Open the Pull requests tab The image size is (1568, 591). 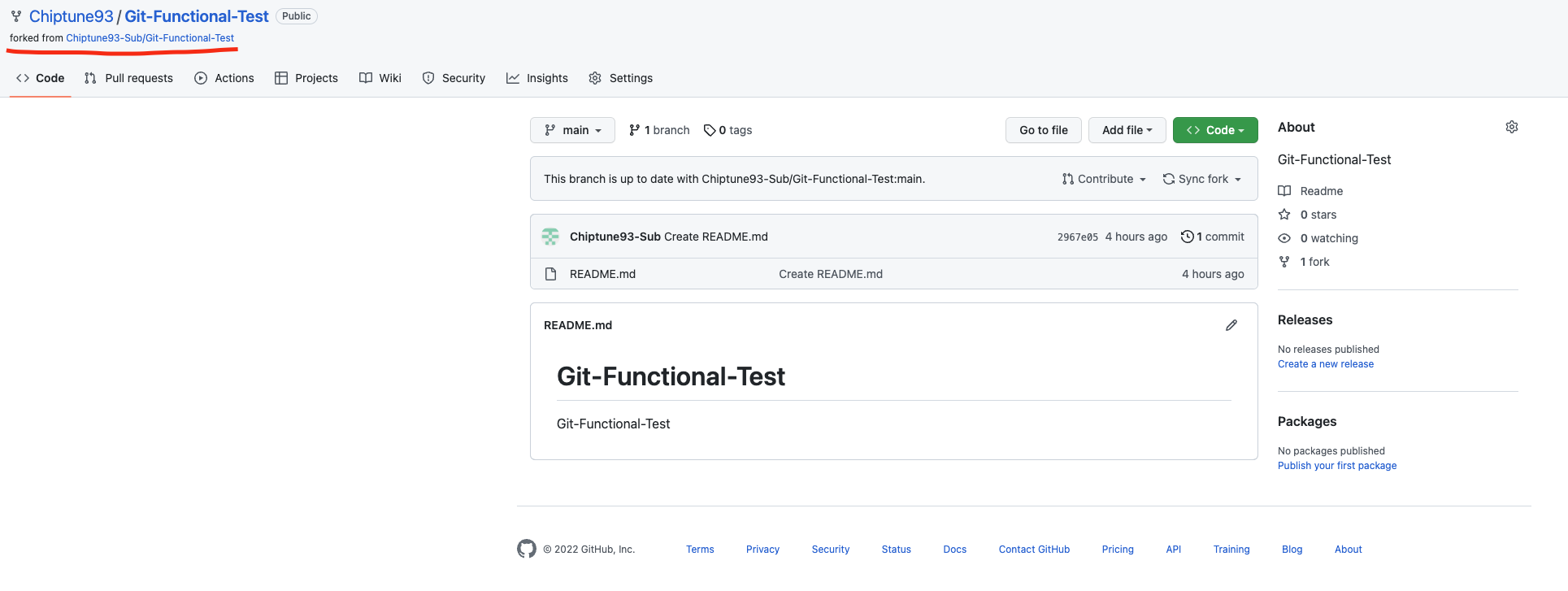(x=128, y=78)
